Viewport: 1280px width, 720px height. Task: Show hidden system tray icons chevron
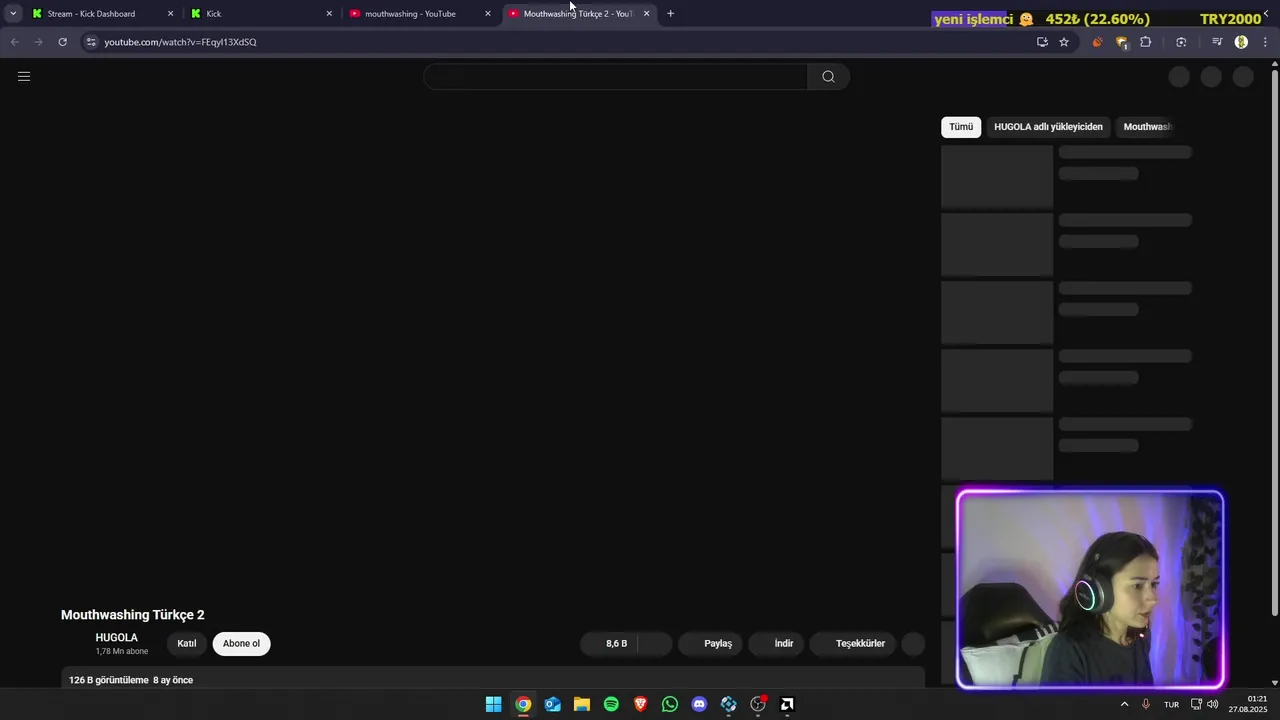coord(1124,704)
